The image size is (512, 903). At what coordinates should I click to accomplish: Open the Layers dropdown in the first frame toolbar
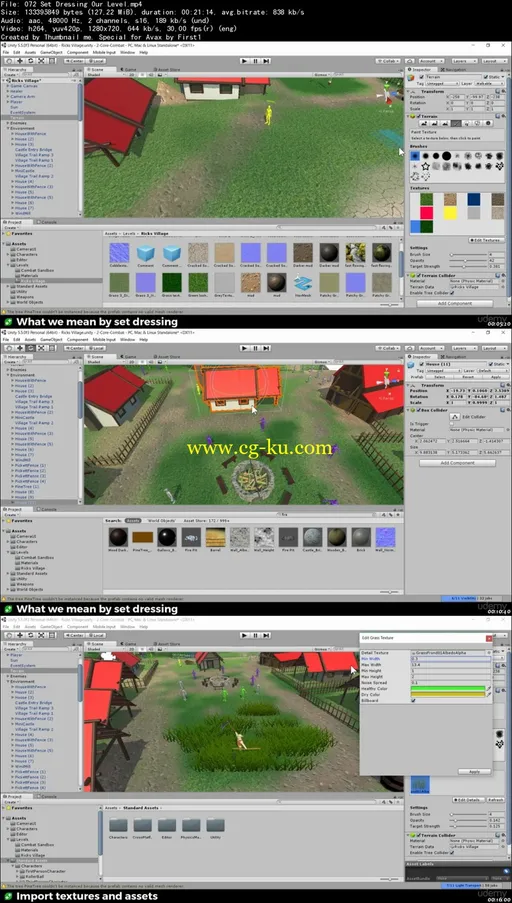pyautogui.click(x=465, y=60)
